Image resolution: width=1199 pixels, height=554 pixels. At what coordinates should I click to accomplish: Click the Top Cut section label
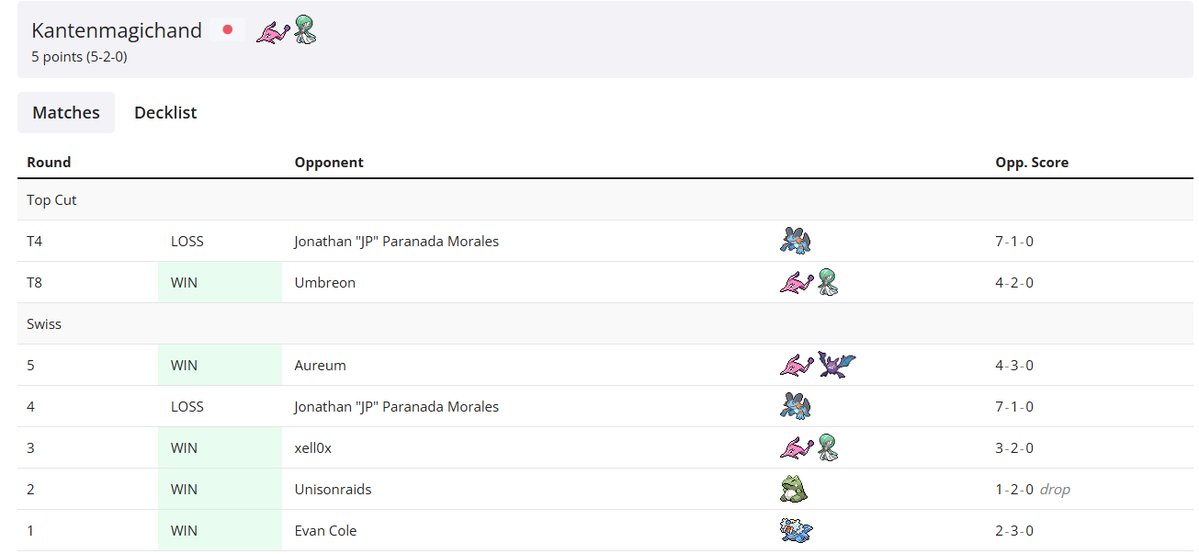coord(52,200)
